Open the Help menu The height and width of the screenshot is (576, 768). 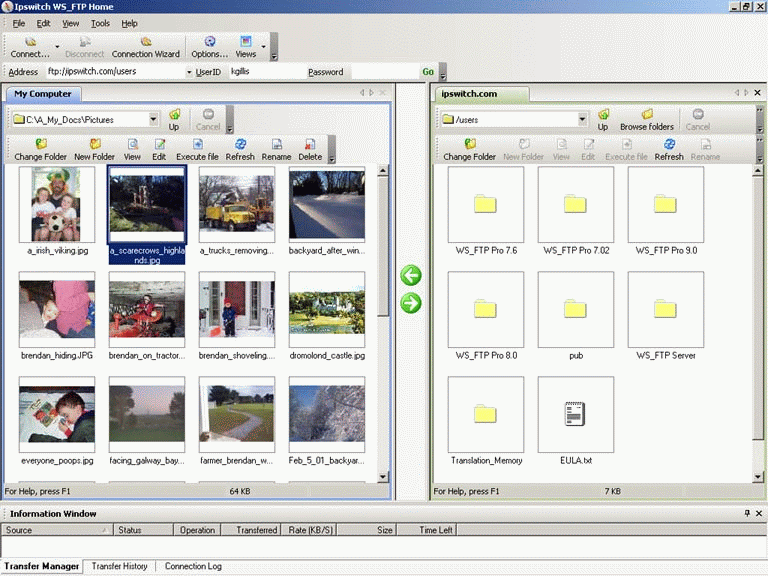tap(129, 23)
